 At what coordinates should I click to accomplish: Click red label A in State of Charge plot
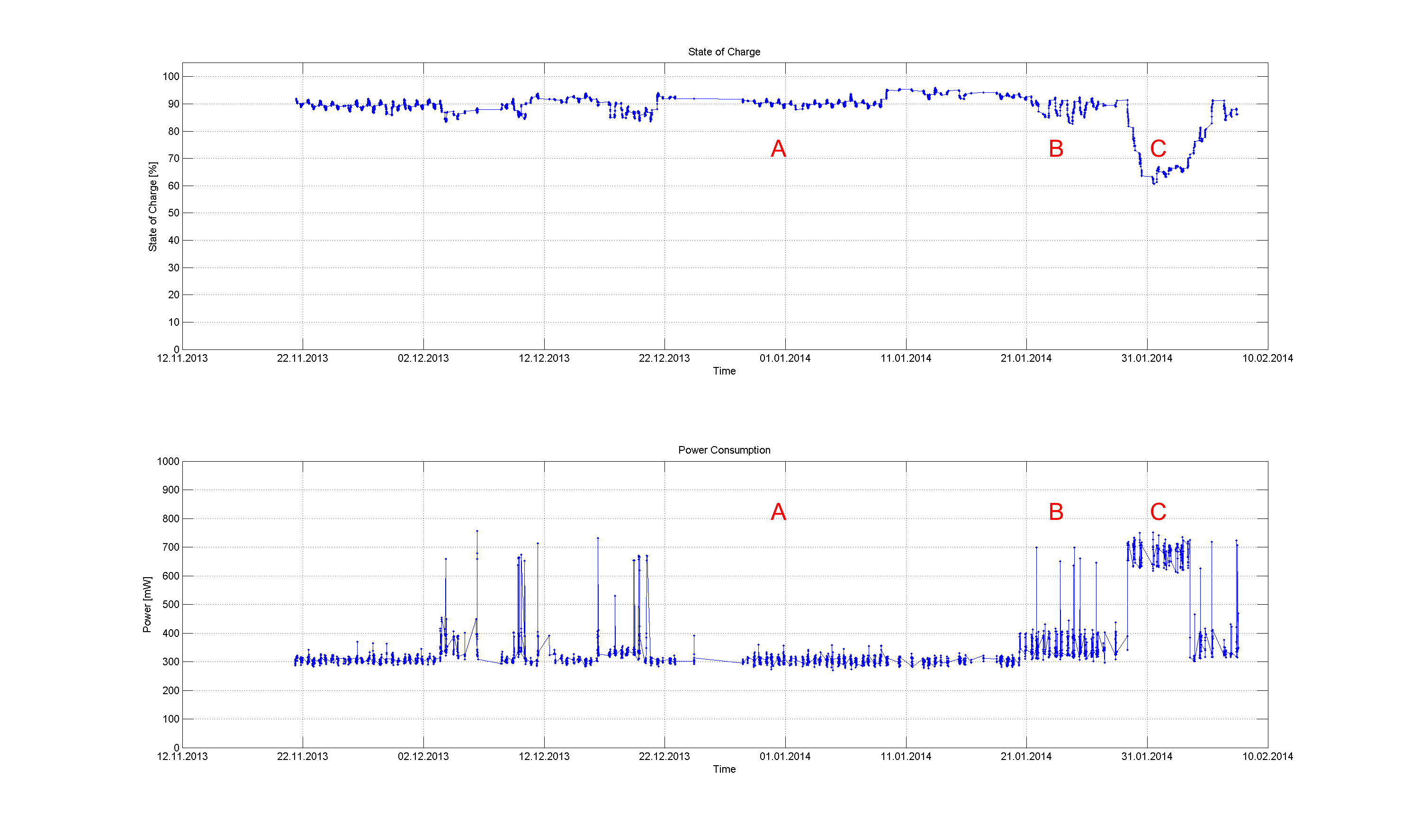pos(778,149)
